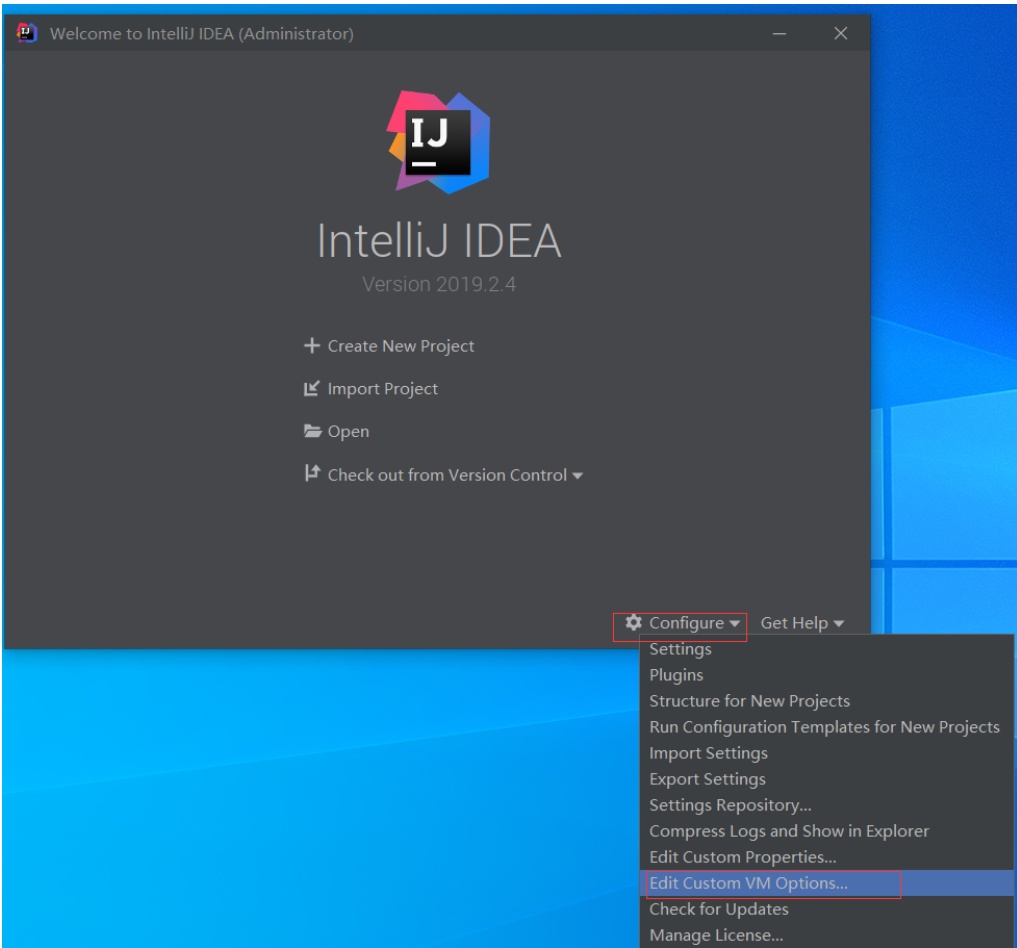The image size is (1017, 948).
Task: Open Settings Repository... entry
Action: point(826,805)
